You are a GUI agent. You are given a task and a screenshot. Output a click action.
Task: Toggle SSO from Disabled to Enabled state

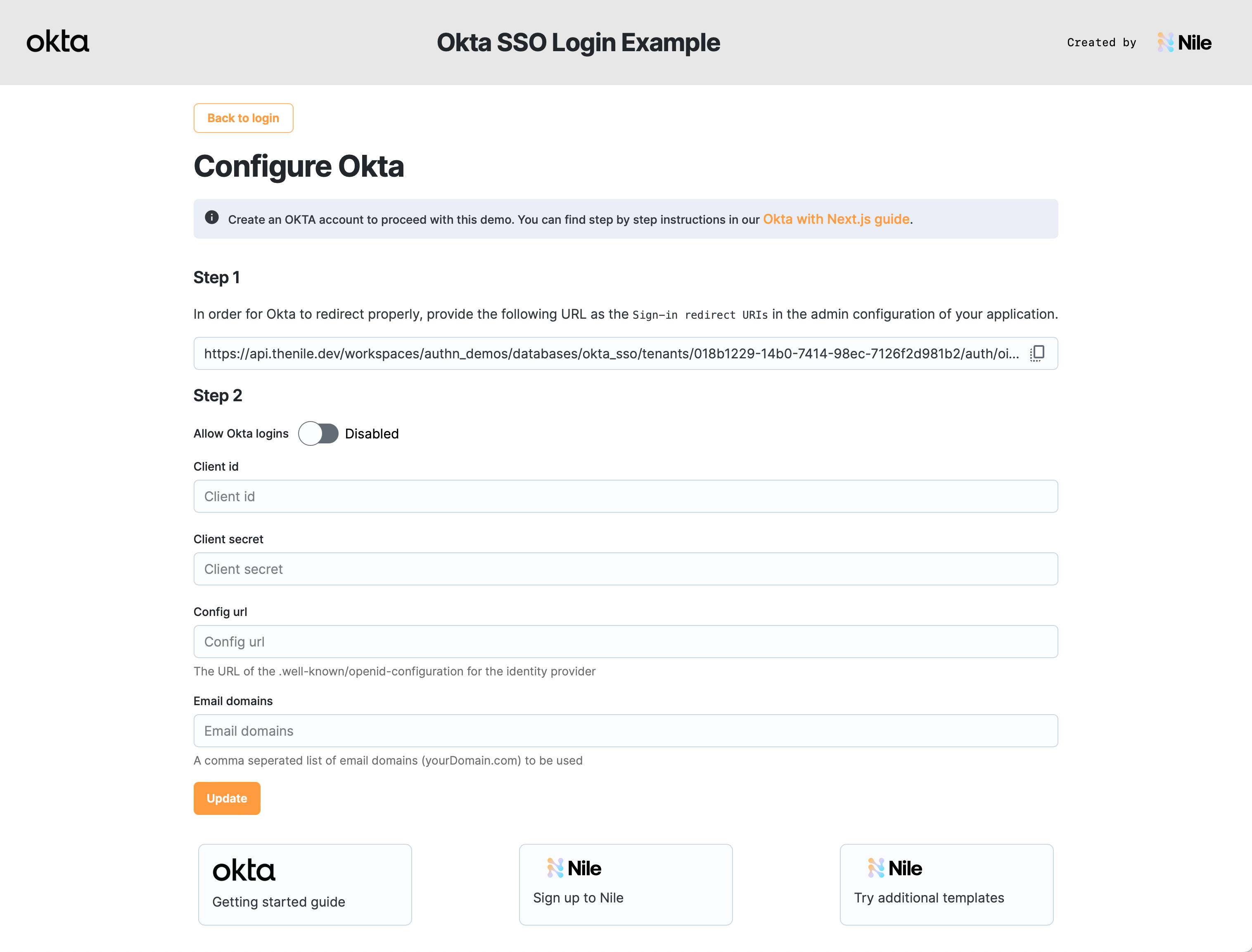click(x=318, y=434)
